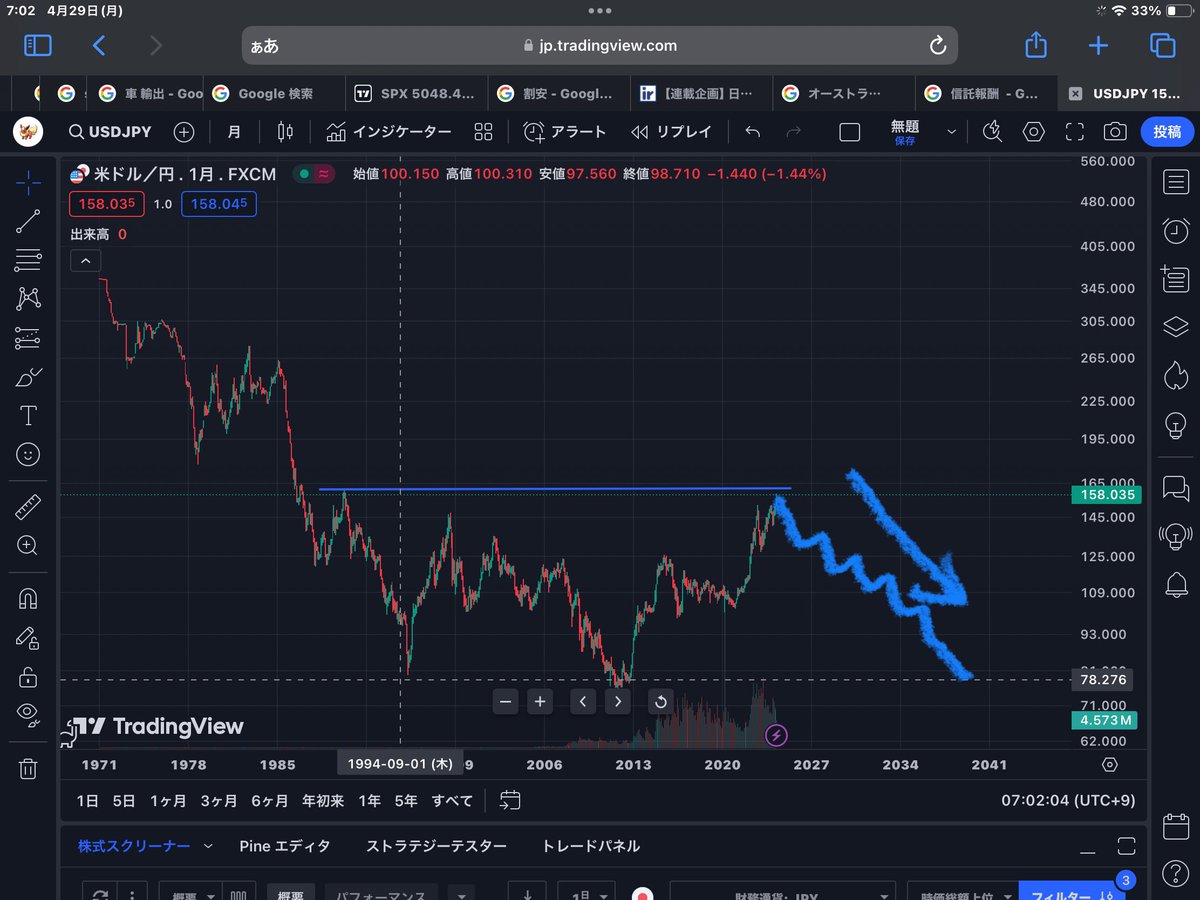Select the 1日 date range
This screenshot has width=1200, height=900.
coord(88,800)
